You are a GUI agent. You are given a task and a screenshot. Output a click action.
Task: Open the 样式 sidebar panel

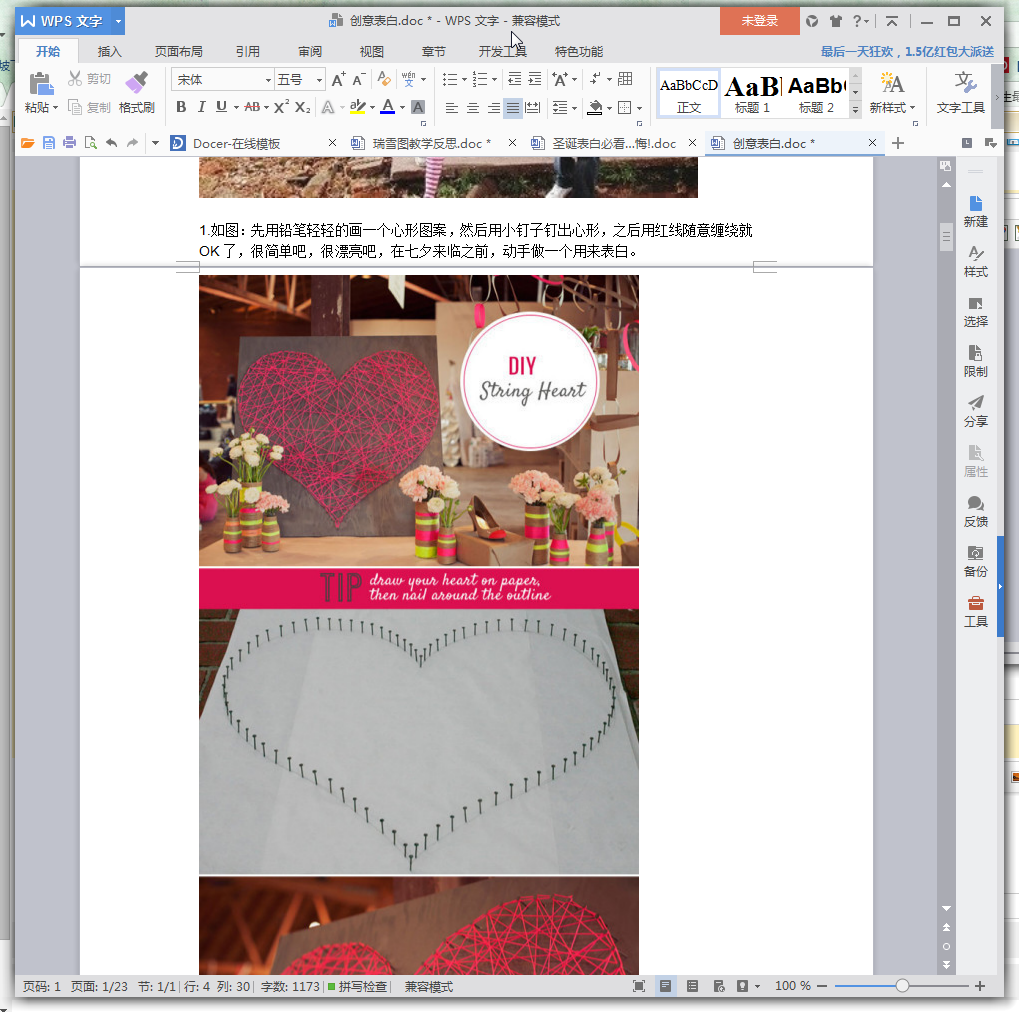[x=975, y=261]
